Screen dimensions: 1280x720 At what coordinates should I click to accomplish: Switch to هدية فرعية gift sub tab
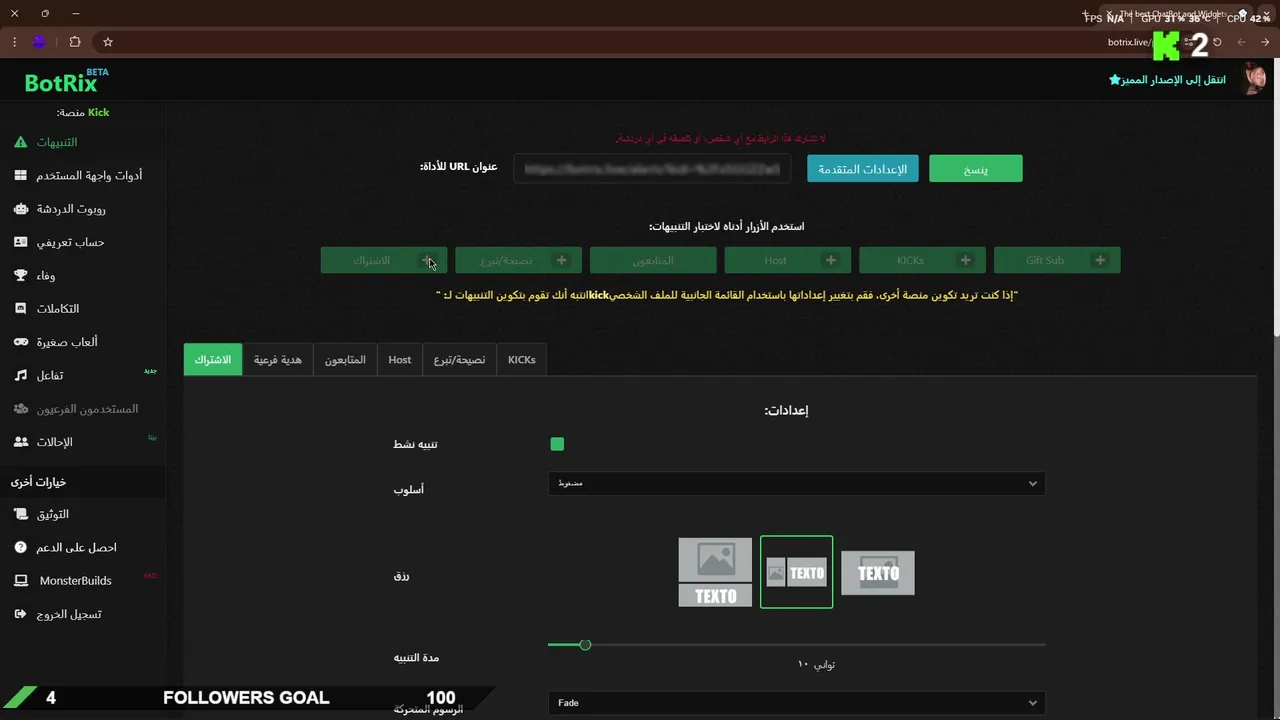277,360
